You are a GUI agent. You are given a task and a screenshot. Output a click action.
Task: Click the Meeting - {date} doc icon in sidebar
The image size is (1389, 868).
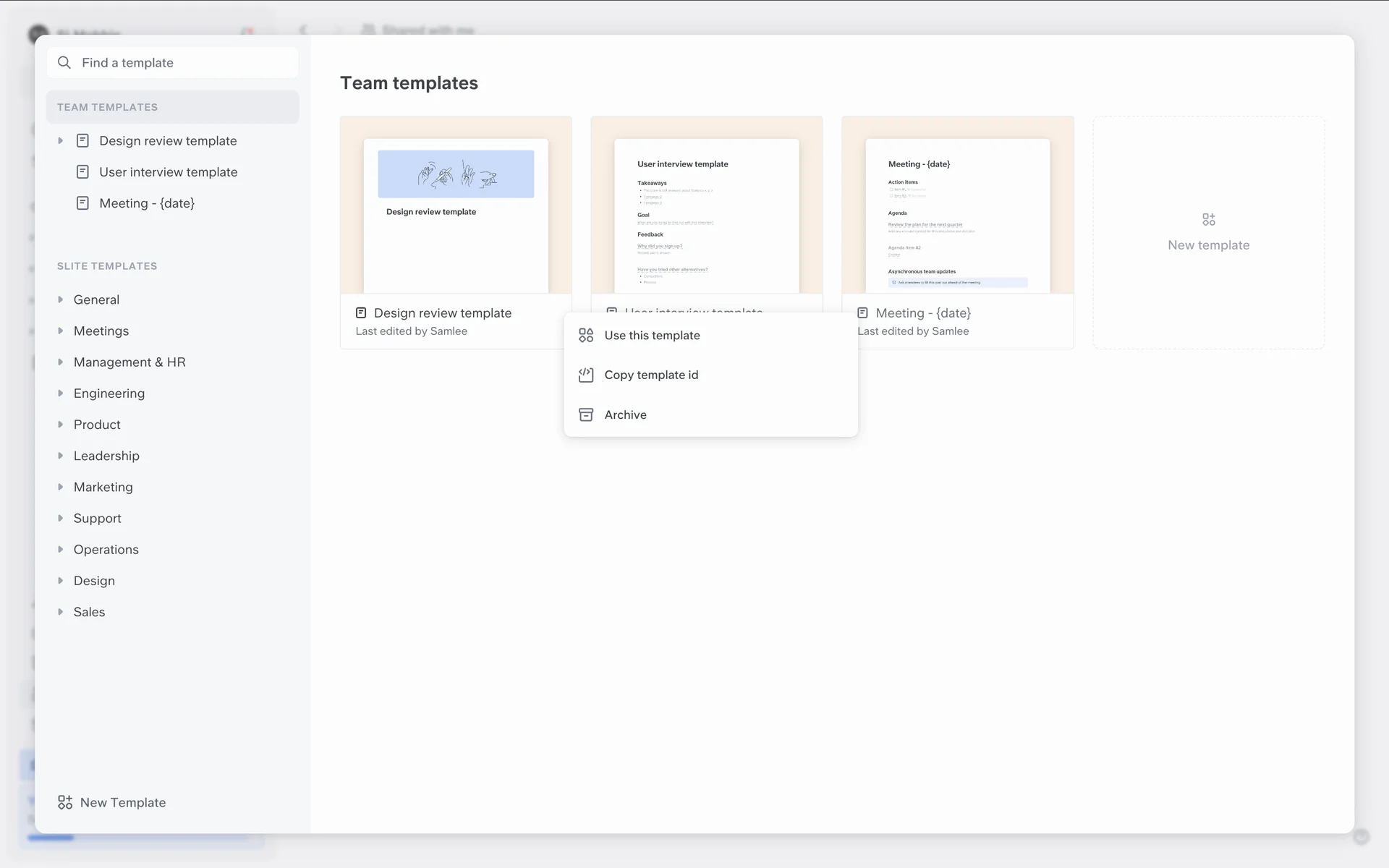82,203
